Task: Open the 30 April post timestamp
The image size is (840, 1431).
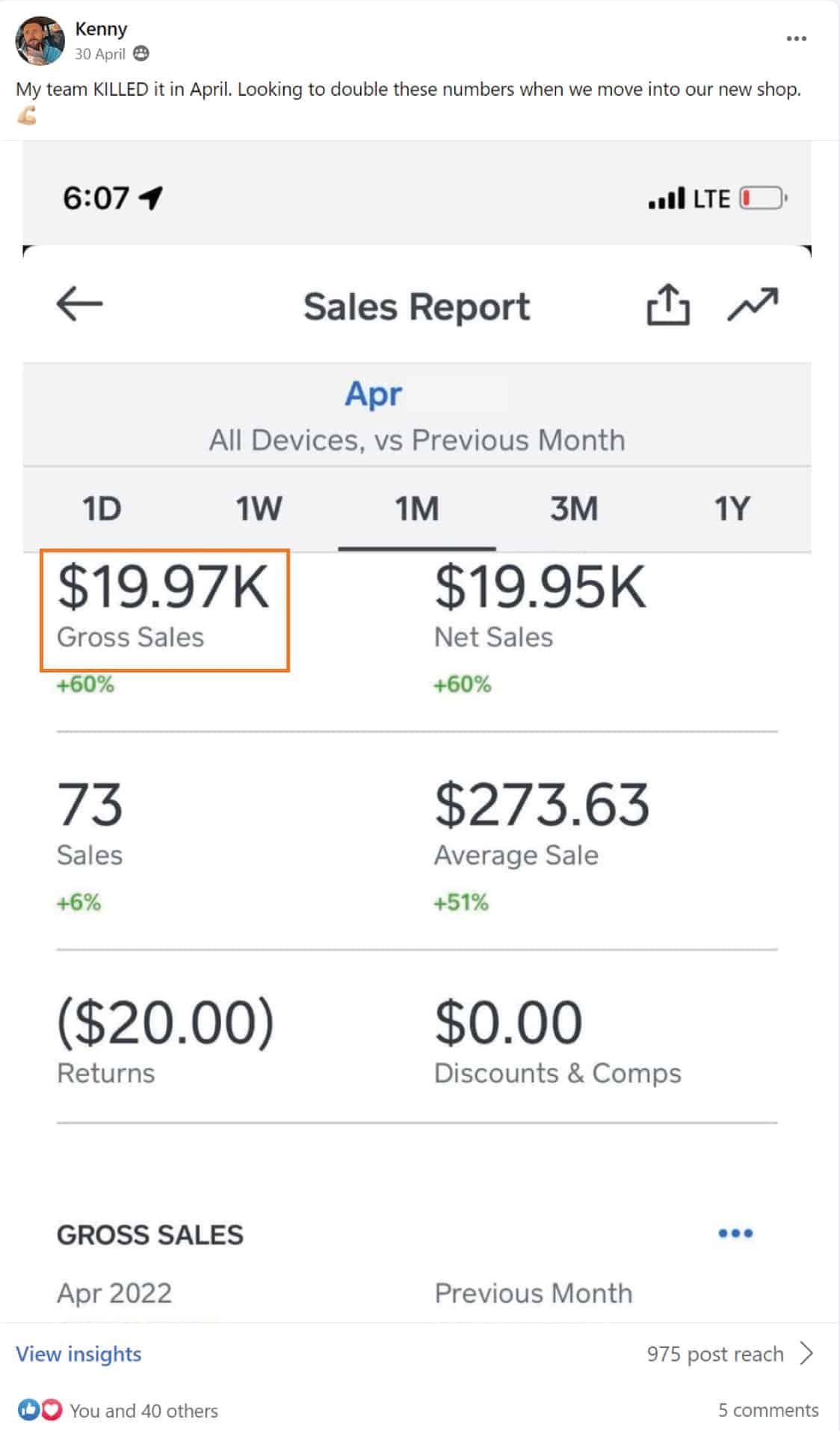Action: (x=99, y=54)
